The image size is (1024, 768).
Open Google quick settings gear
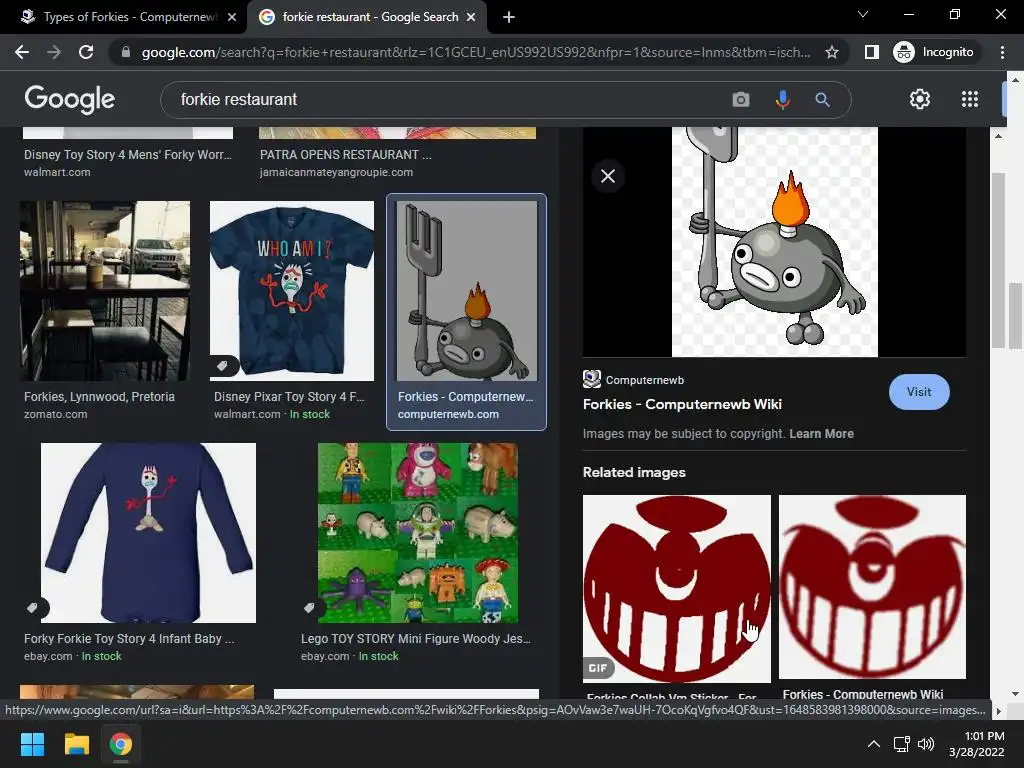pos(920,99)
